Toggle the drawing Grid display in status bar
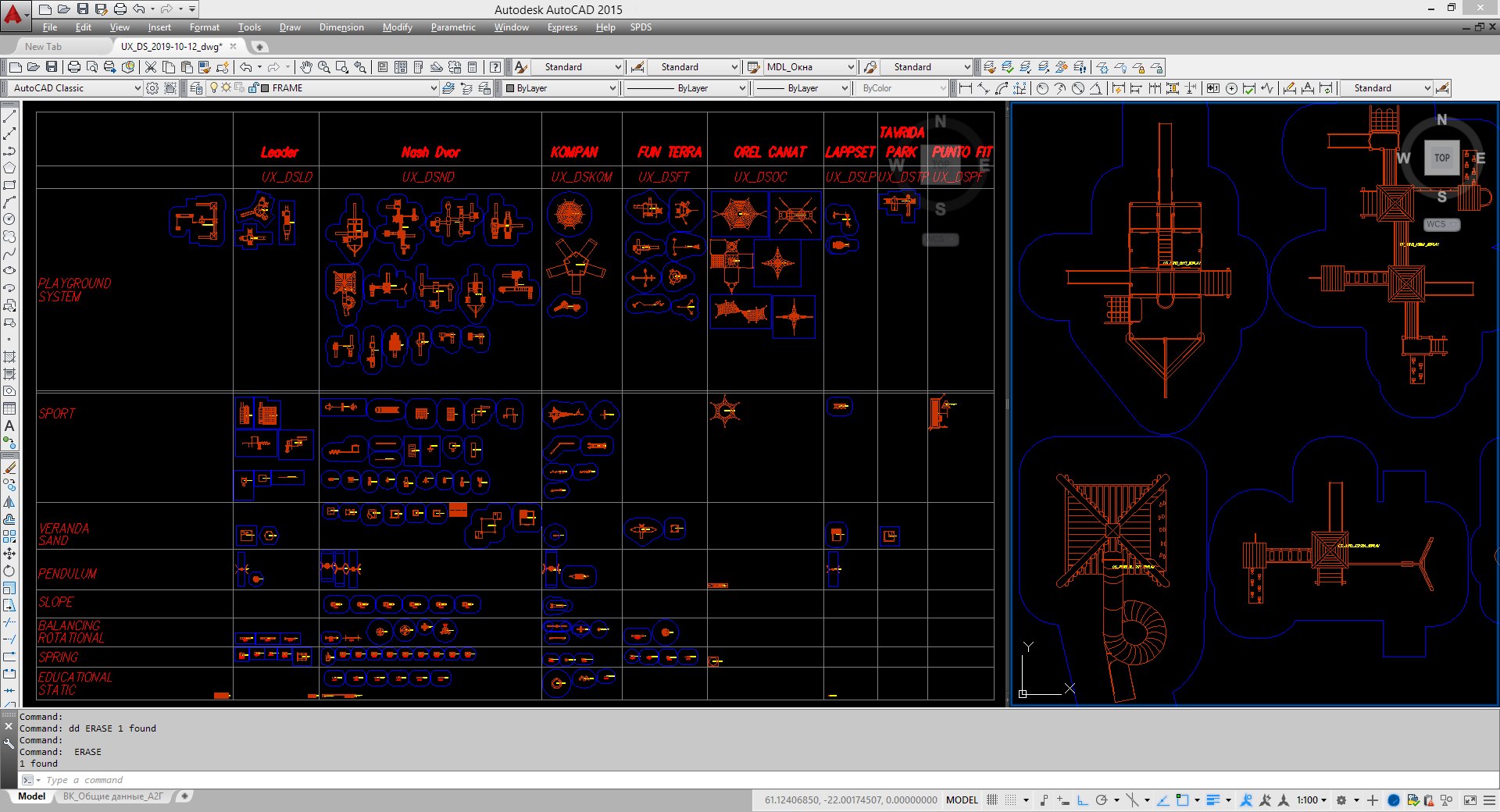Viewport: 1500px width, 812px height. [992, 800]
